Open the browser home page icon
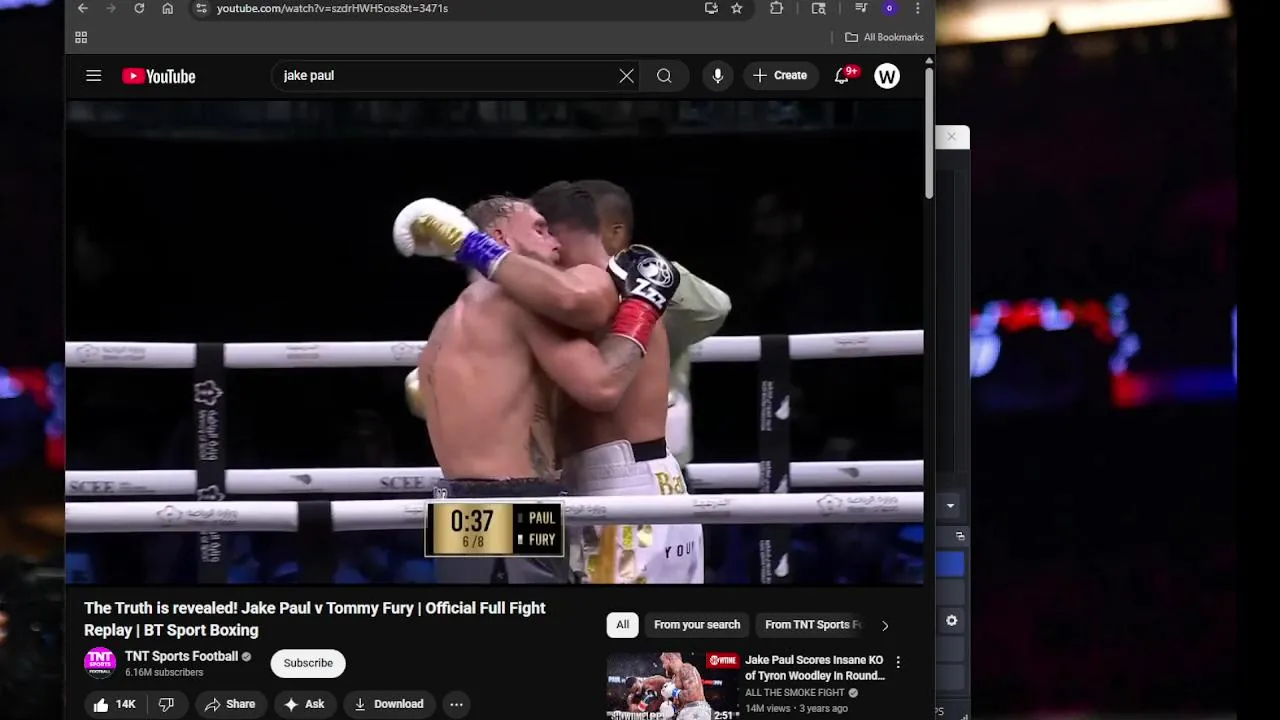Image resolution: width=1280 pixels, height=720 pixels. (168, 8)
